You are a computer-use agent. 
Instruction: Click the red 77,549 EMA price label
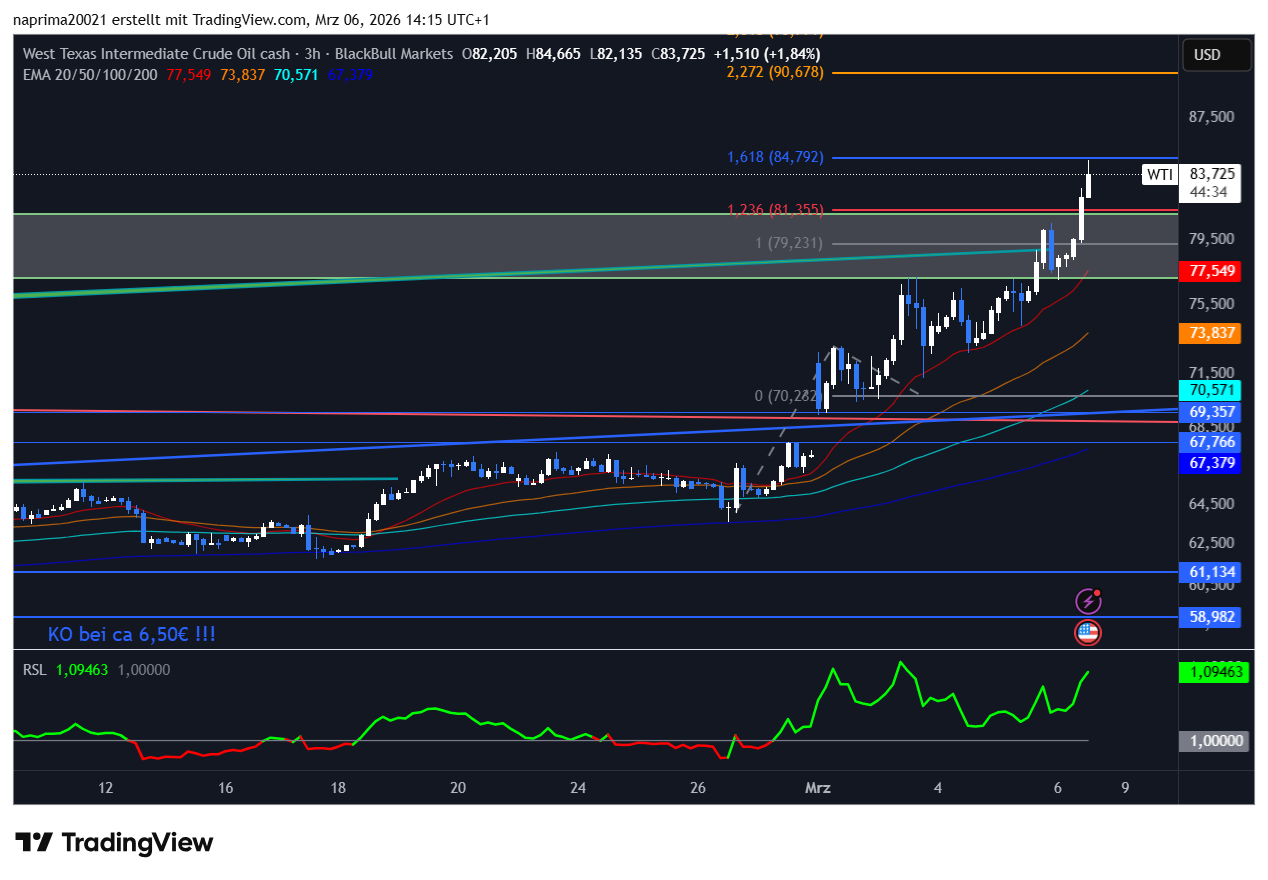click(x=1211, y=271)
